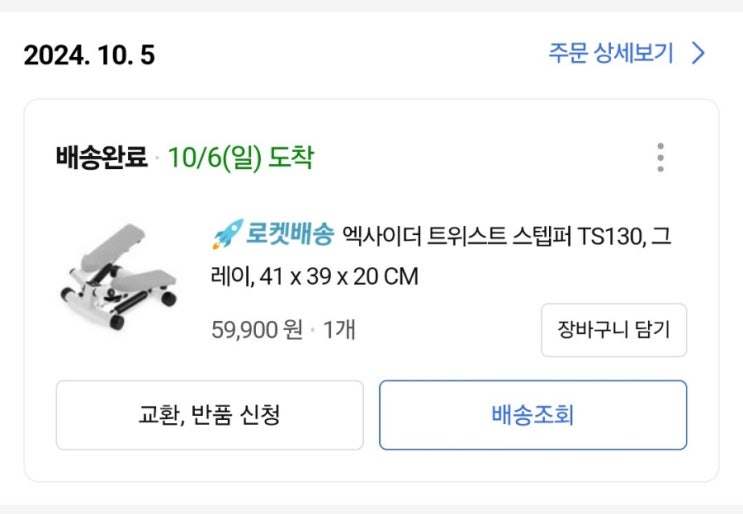Open the 주문 상세보기 order details link
The image size is (743, 514).
tap(610, 53)
